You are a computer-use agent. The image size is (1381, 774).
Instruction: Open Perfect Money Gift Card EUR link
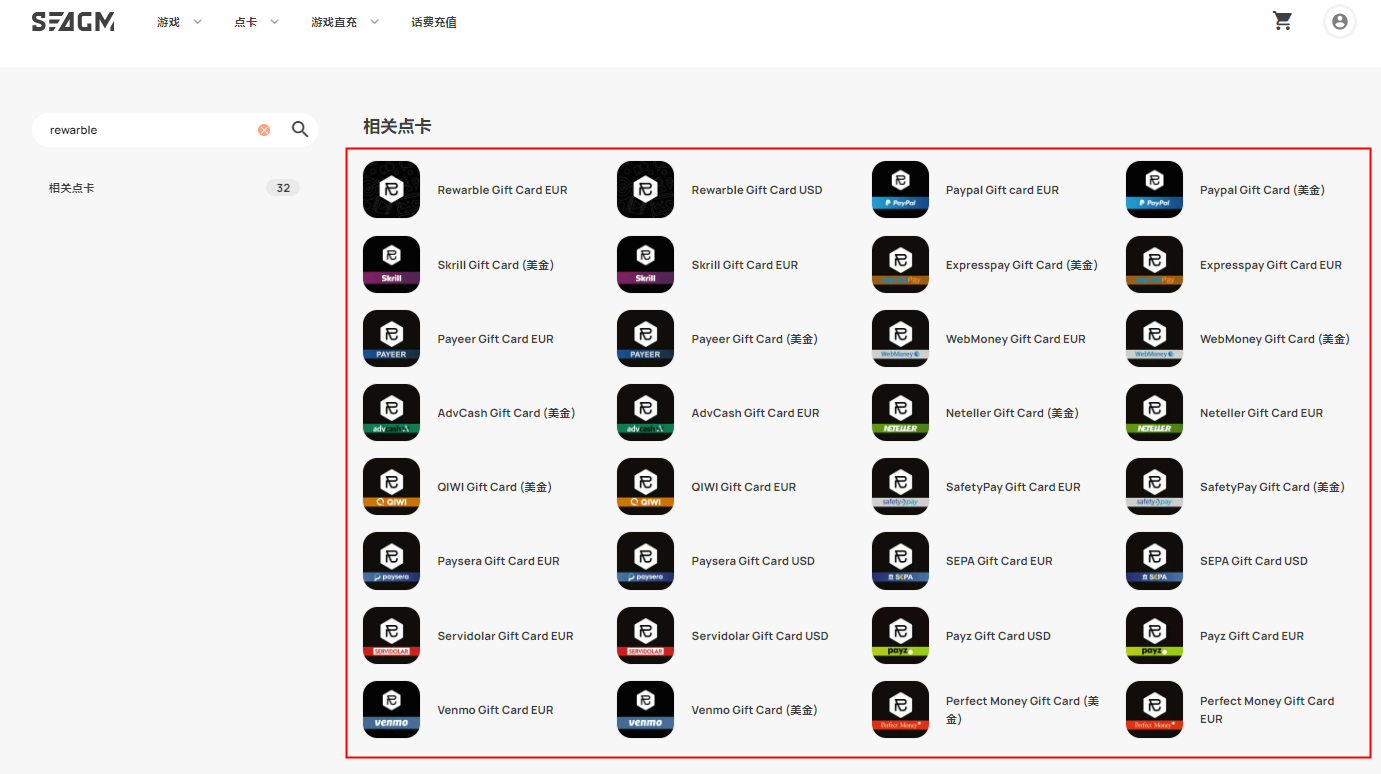click(1267, 710)
